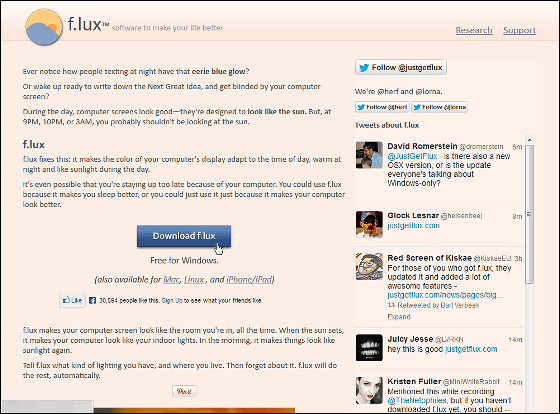Open the Linux download link
The image size is (560, 414).
click(x=194, y=279)
